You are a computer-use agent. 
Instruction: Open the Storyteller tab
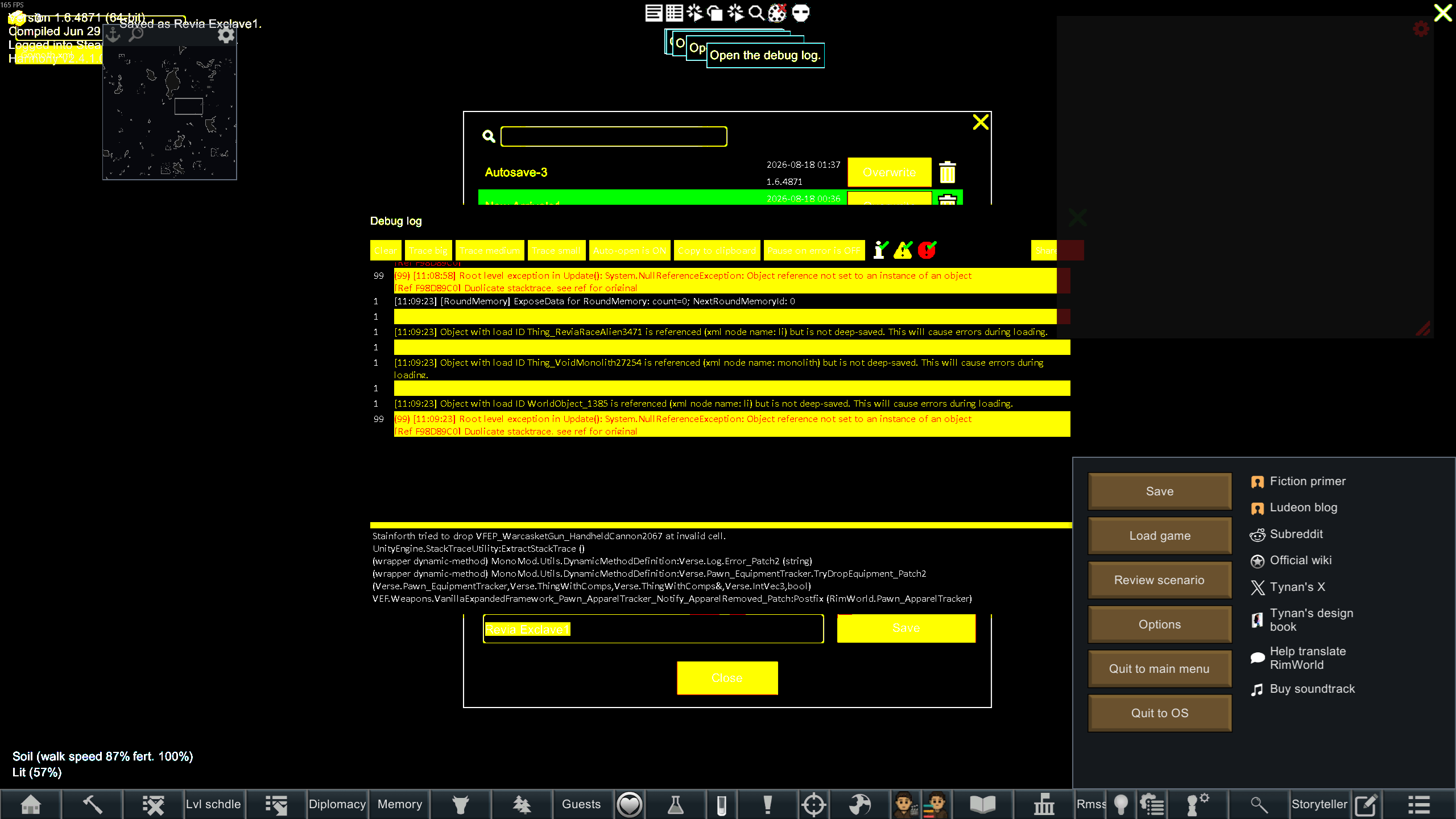click(1319, 804)
